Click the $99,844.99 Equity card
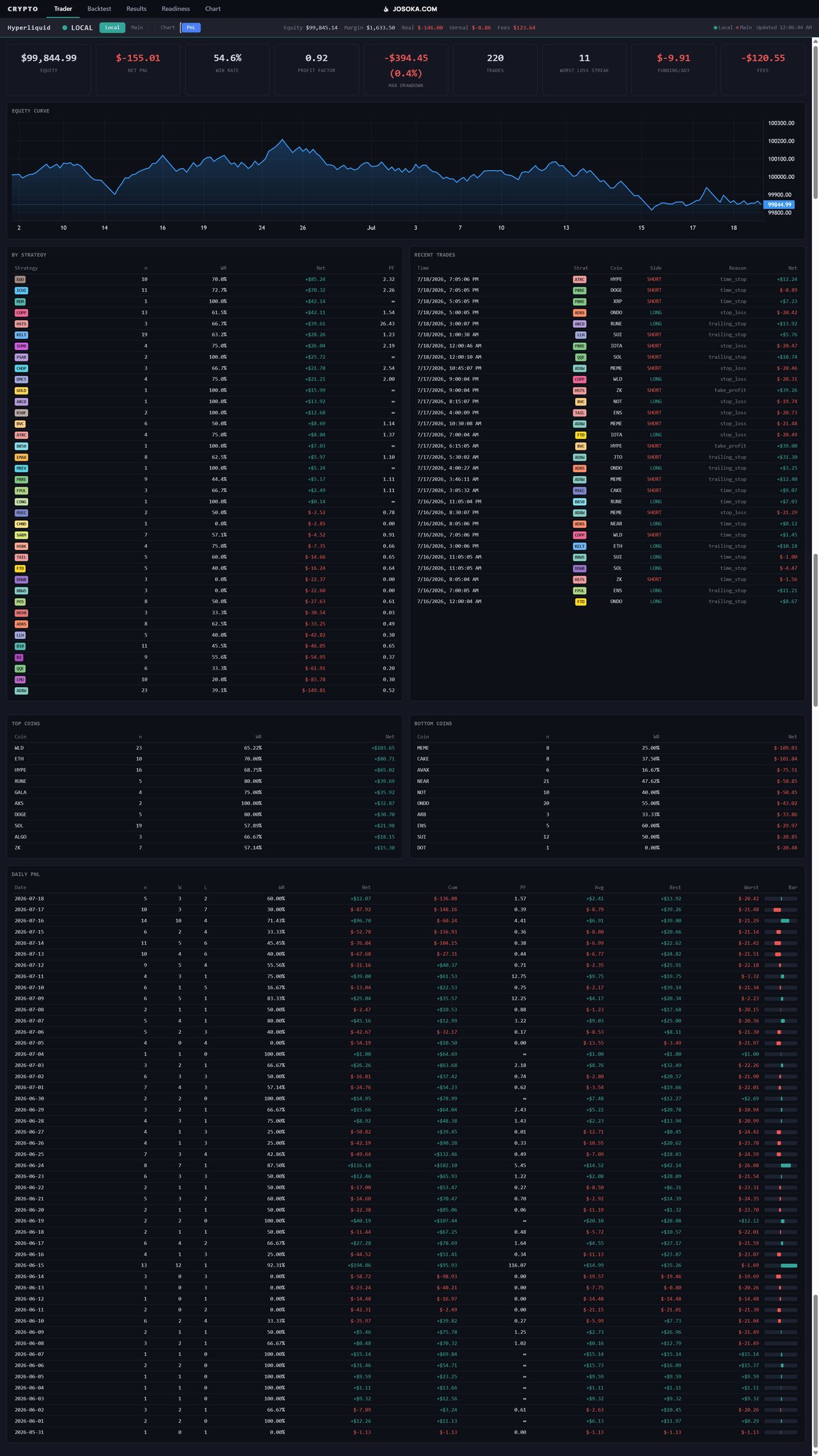 pos(49,70)
